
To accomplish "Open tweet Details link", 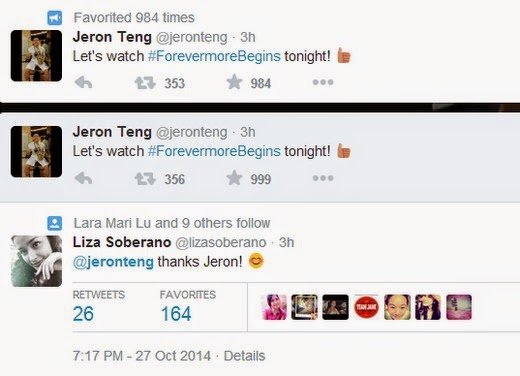I will pyautogui.click(x=244, y=356).
